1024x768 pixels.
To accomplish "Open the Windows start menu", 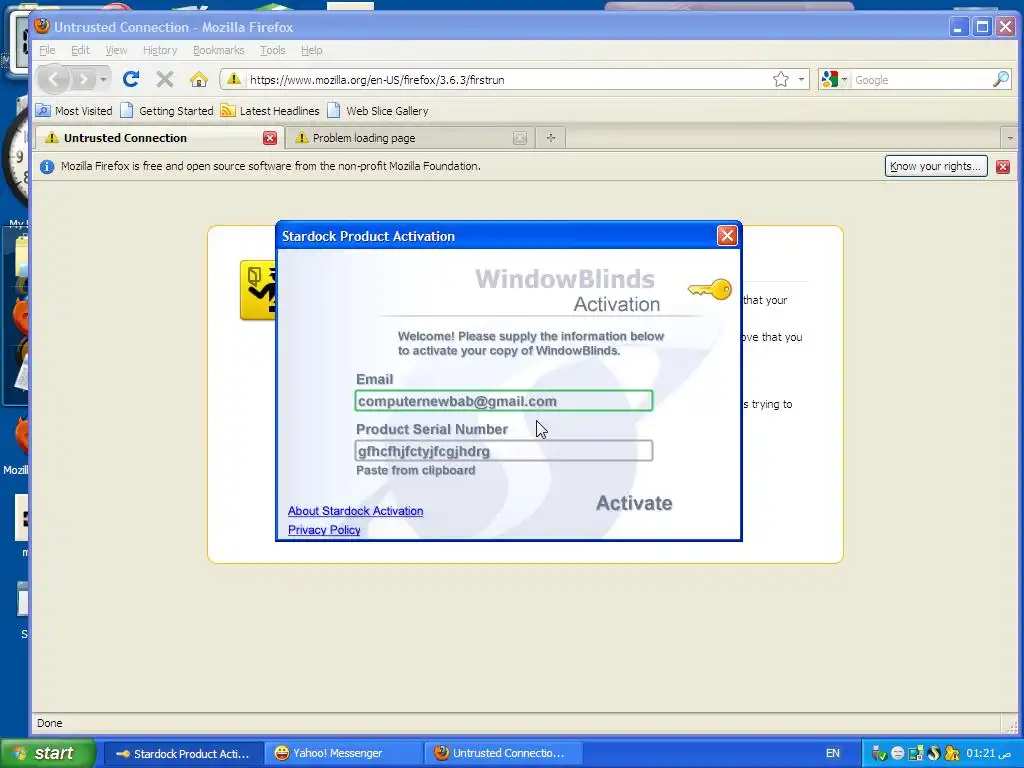I will (47, 753).
